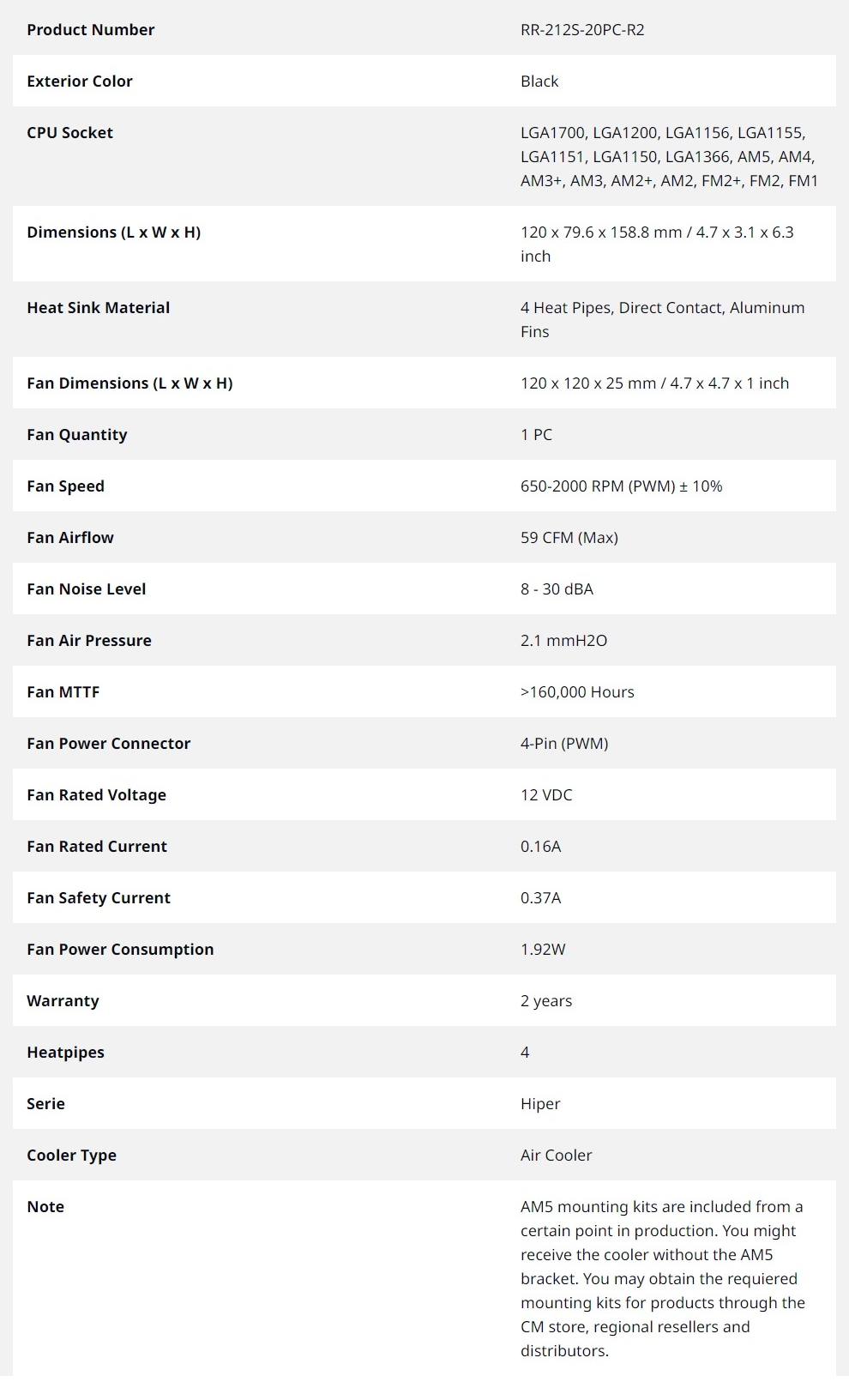The width and height of the screenshot is (849, 1400).
Task: Select the Fan Rated Voltage label
Action: pyautogui.click(x=96, y=795)
